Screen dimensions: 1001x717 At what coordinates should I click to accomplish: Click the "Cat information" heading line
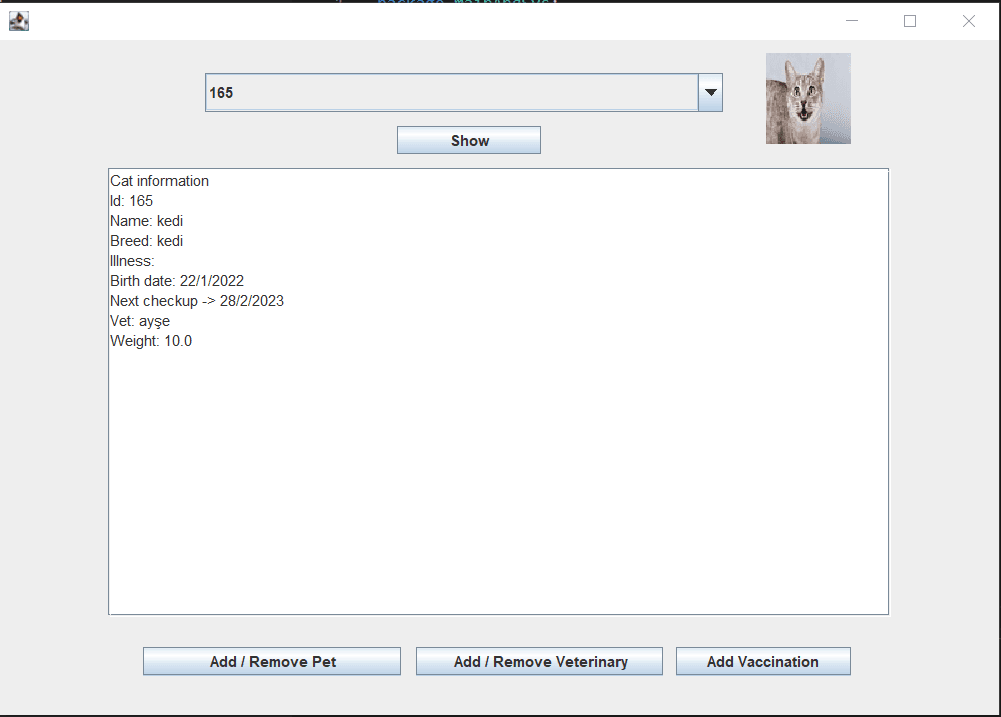[x=160, y=181]
